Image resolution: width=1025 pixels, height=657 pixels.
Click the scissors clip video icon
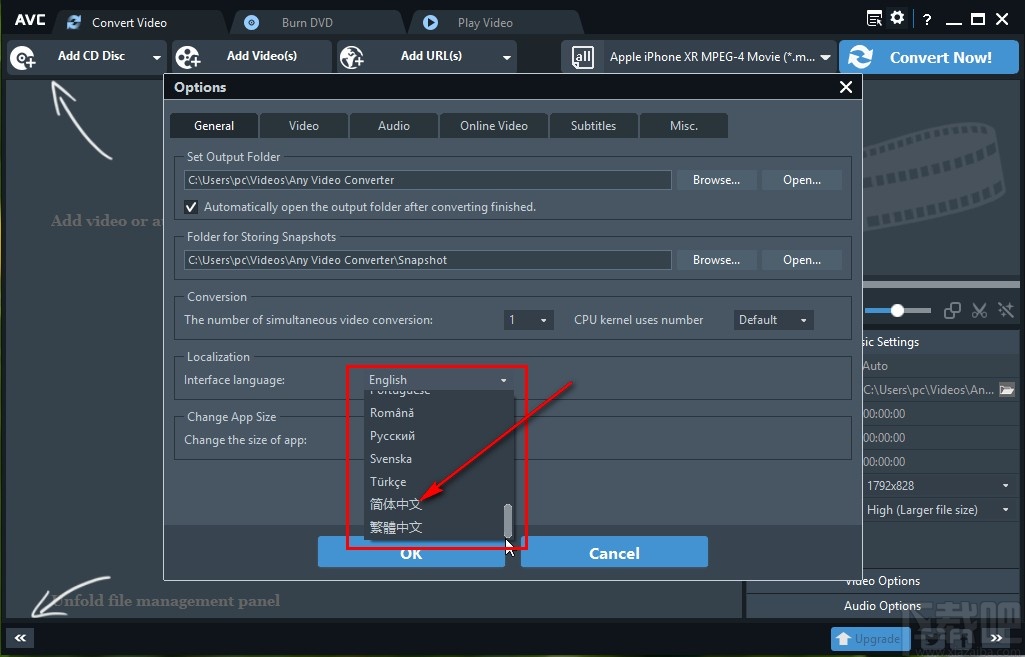pyautogui.click(x=979, y=311)
